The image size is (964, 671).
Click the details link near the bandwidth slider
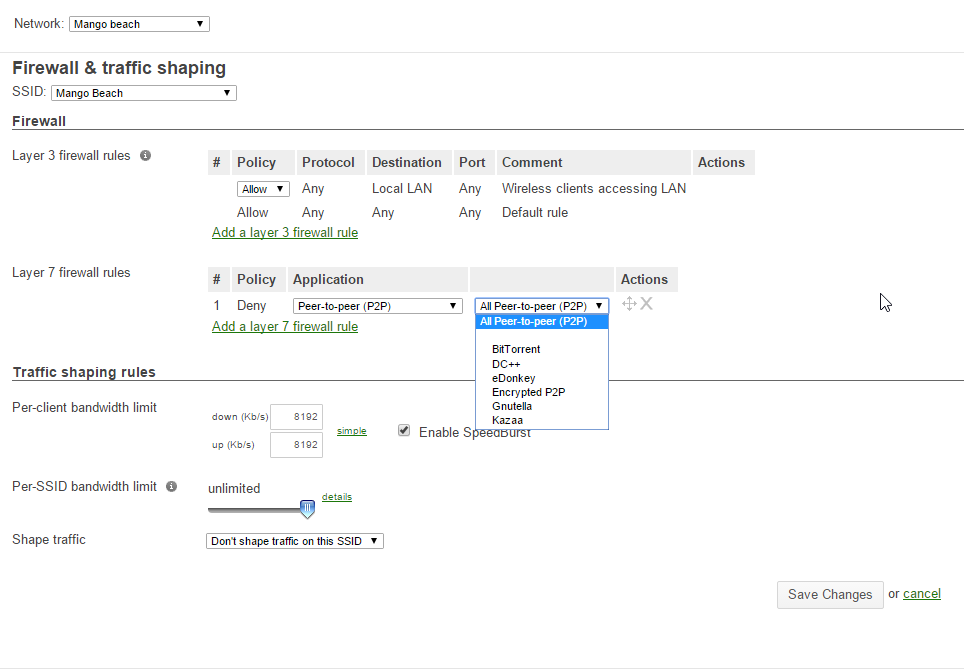[x=337, y=497]
